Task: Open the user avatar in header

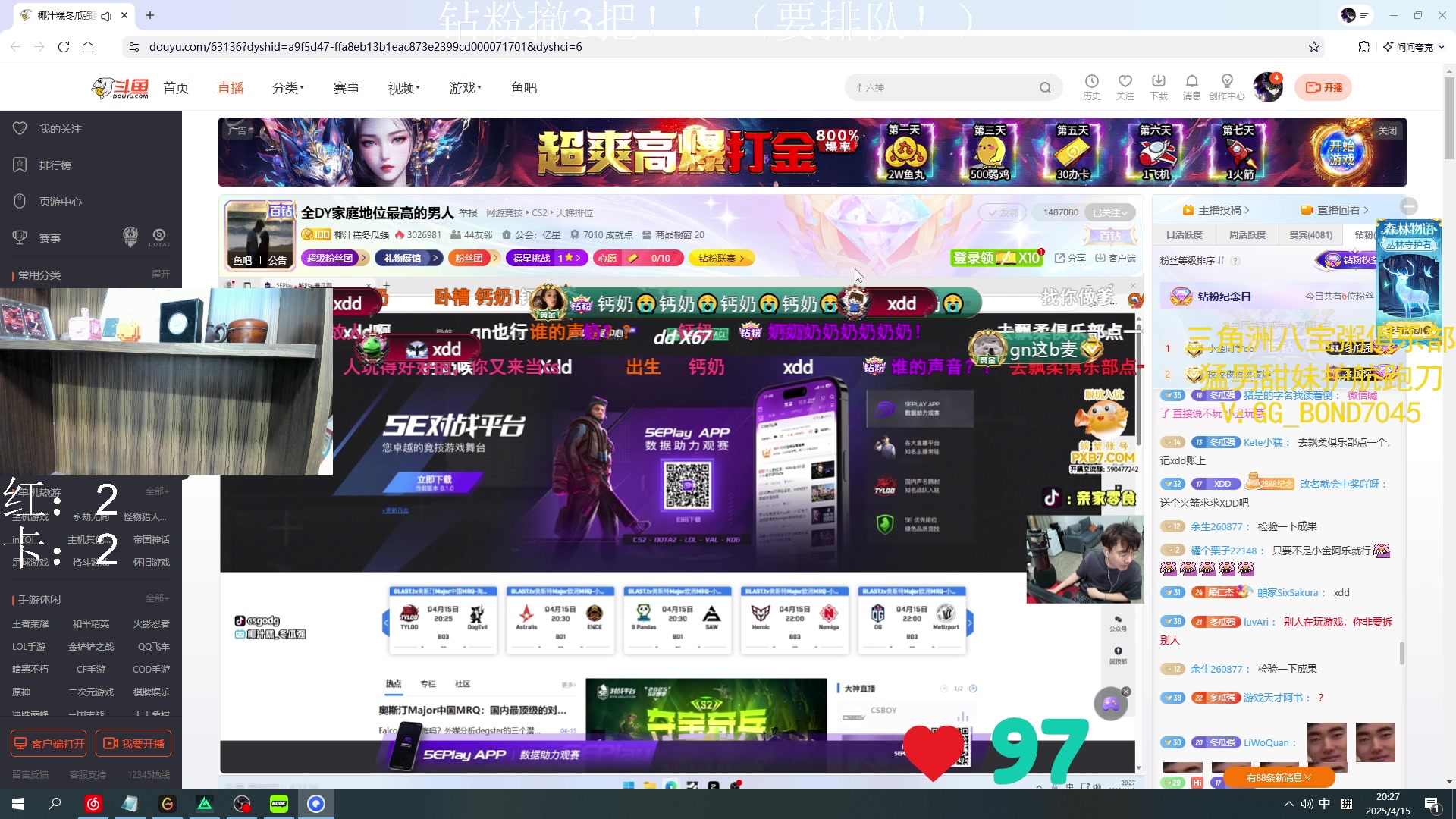Action: pyautogui.click(x=1267, y=87)
